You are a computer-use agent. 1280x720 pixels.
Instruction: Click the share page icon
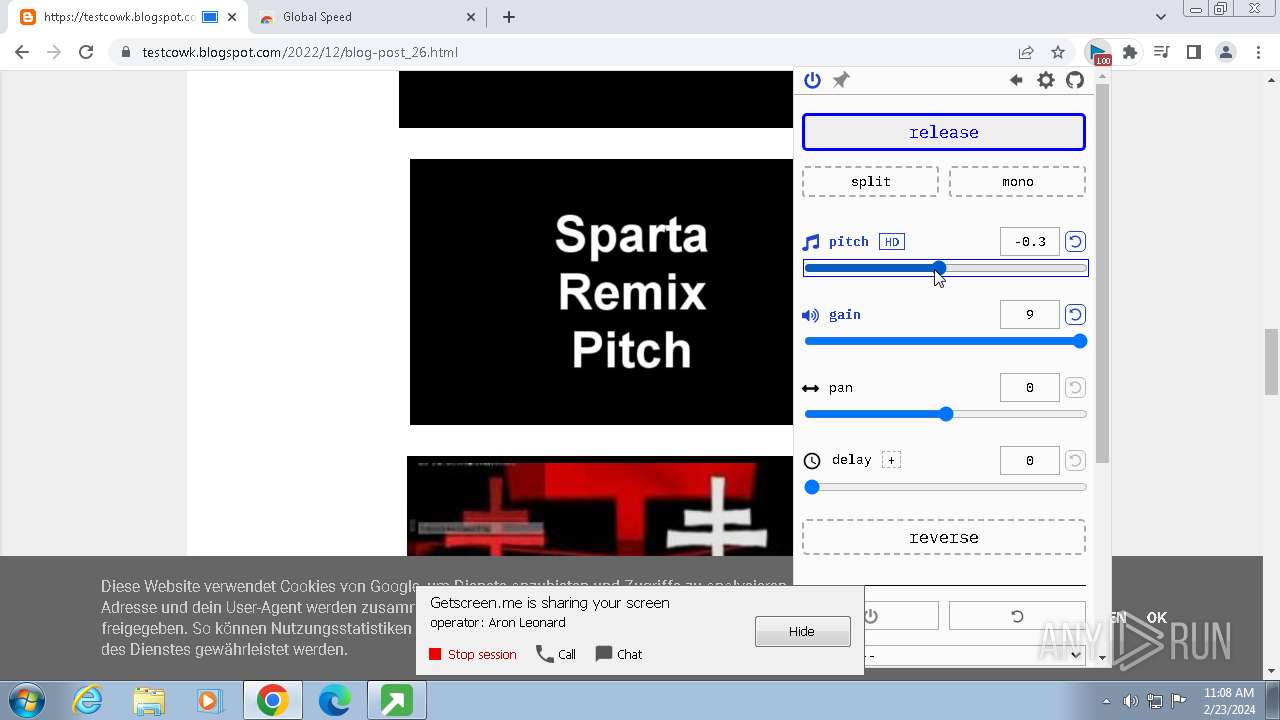tap(1026, 52)
